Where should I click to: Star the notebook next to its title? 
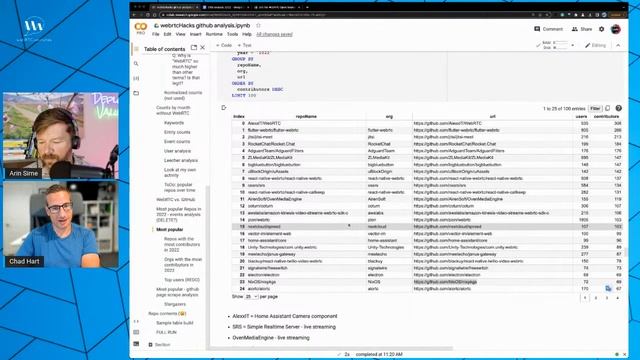pos(258,25)
